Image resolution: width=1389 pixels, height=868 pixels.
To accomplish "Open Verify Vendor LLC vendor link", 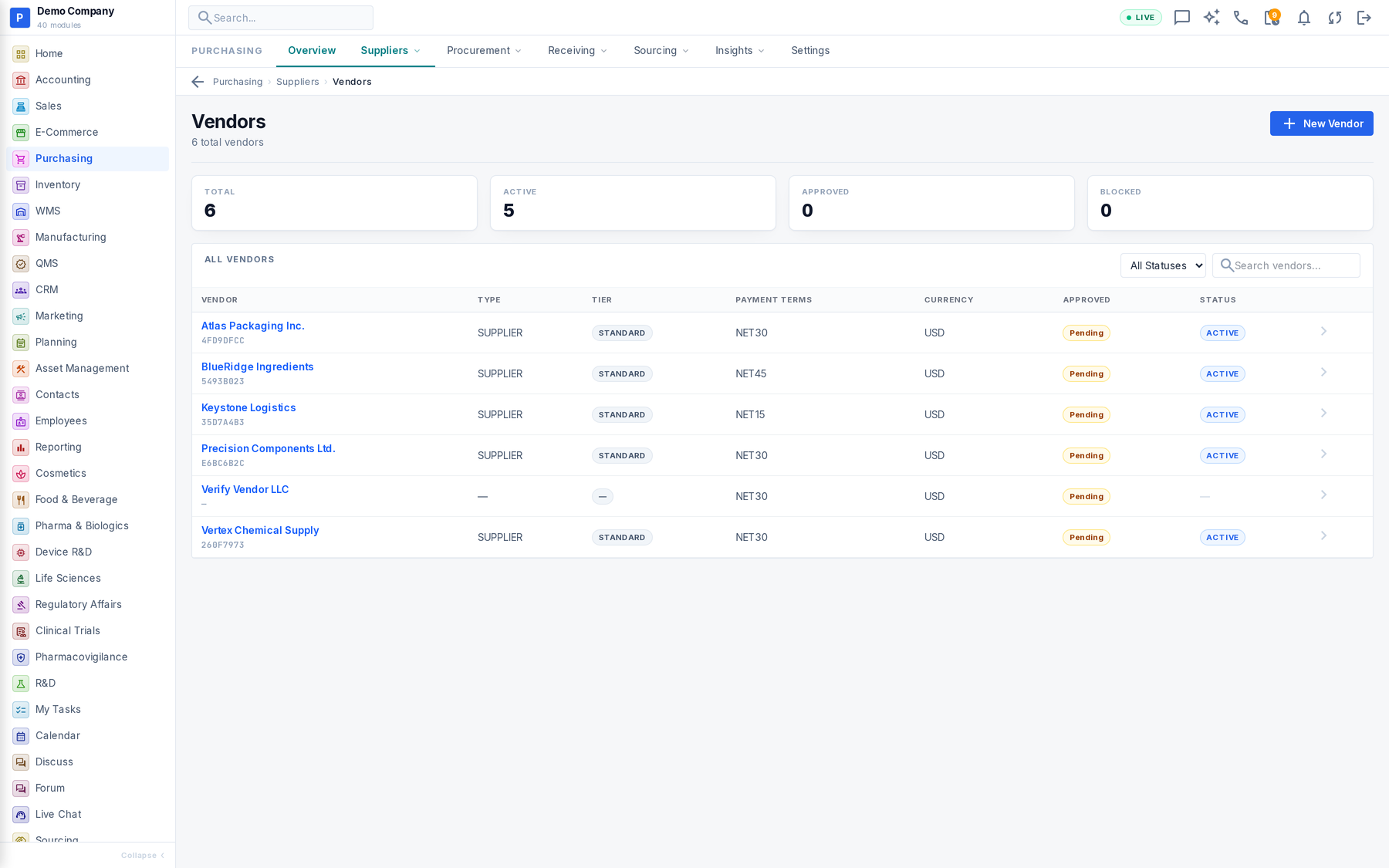I will click(245, 489).
